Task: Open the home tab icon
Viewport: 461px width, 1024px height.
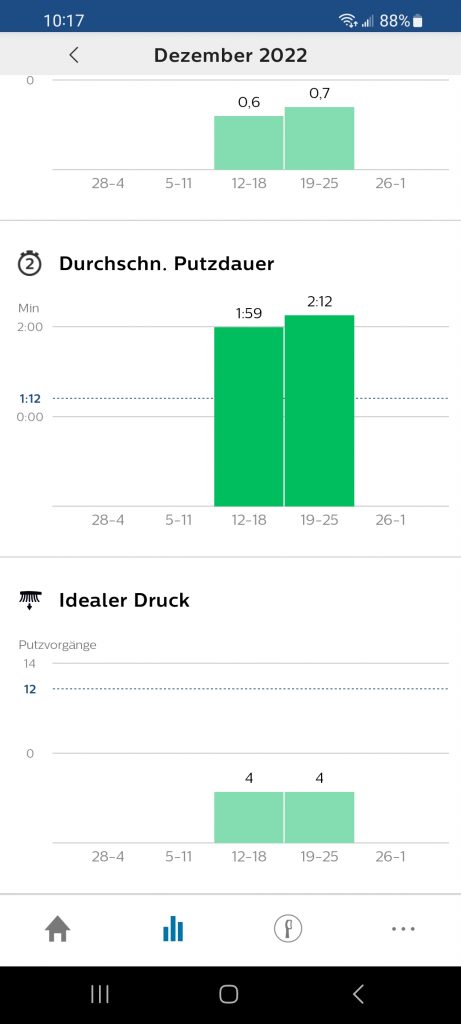Action: [57, 928]
